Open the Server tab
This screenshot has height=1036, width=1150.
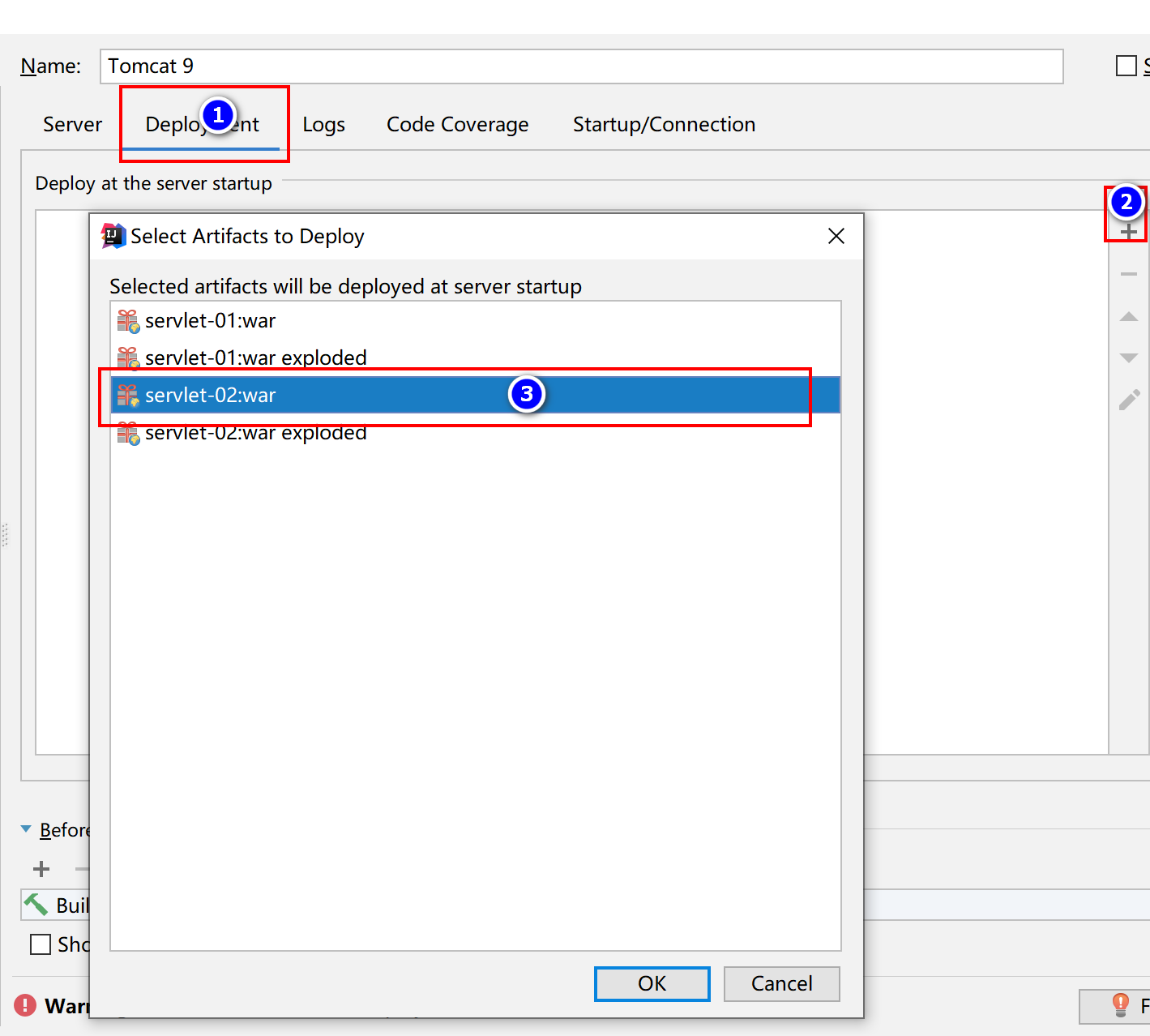72,124
